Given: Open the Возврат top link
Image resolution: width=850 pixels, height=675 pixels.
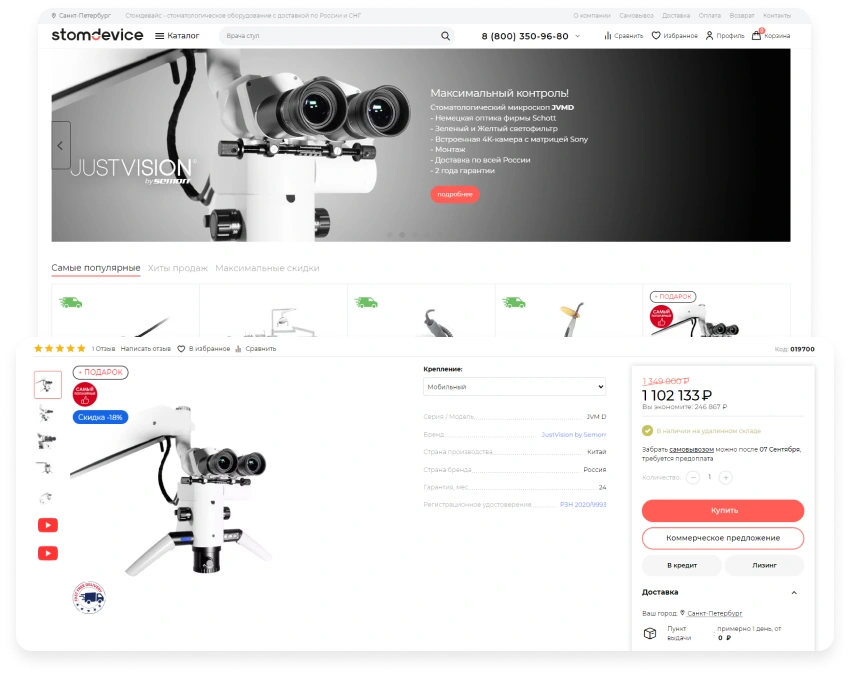Looking at the screenshot, I should (x=742, y=16).
